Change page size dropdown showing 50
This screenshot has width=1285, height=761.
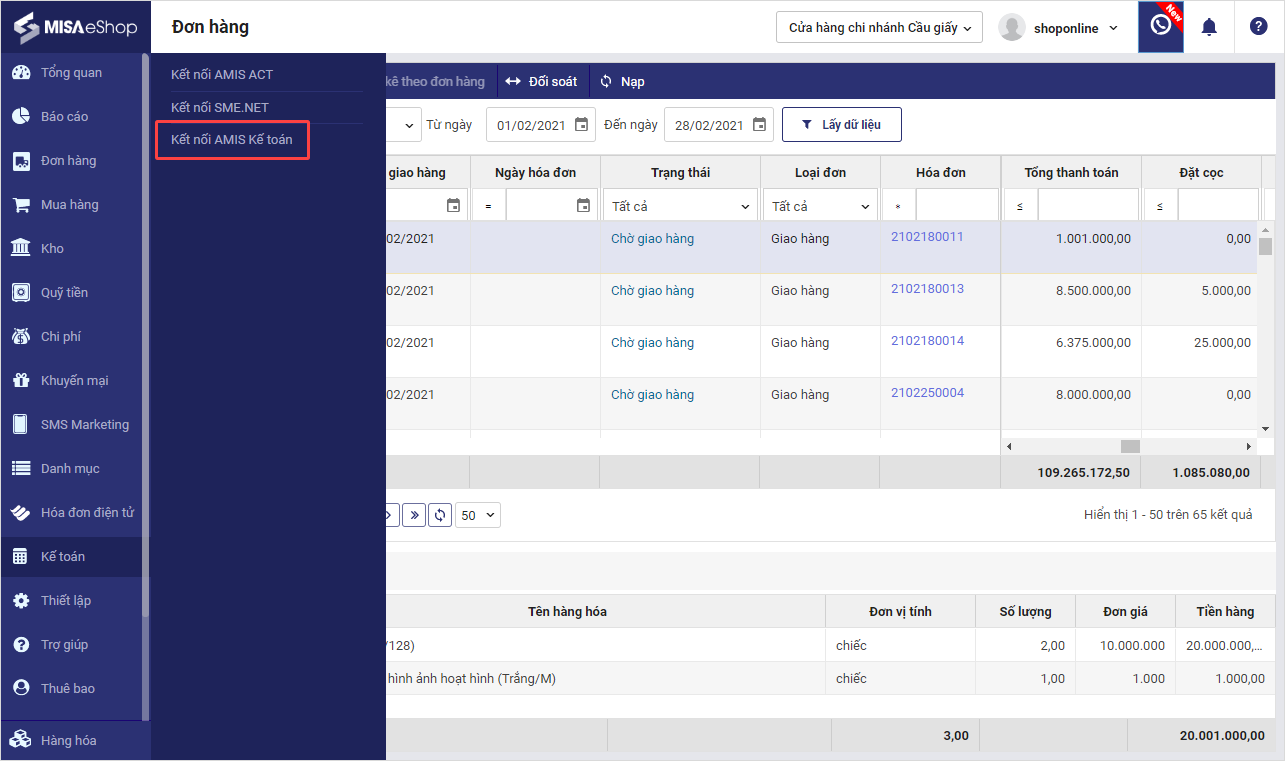tap(478, 515)
